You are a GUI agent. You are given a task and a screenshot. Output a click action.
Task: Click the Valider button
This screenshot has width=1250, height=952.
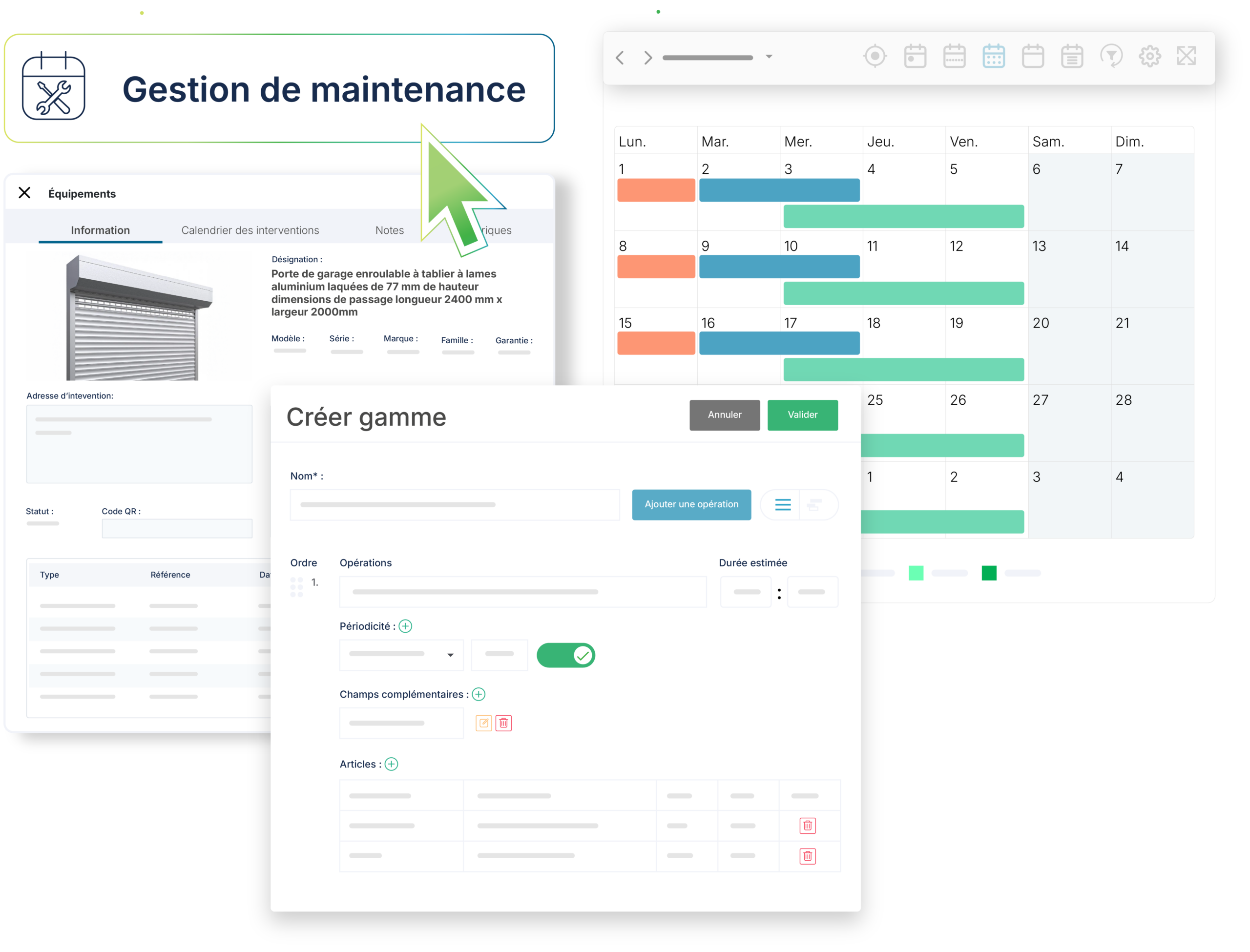point(802,415)
